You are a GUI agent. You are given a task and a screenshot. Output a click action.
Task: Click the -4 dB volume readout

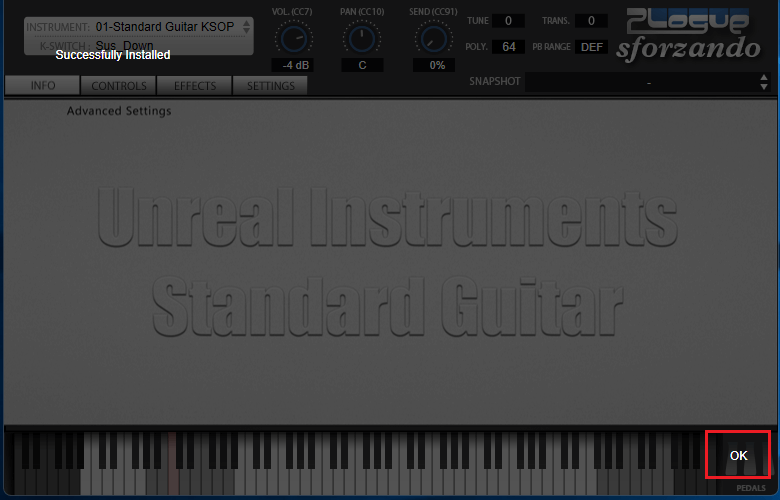coord(294,65)
